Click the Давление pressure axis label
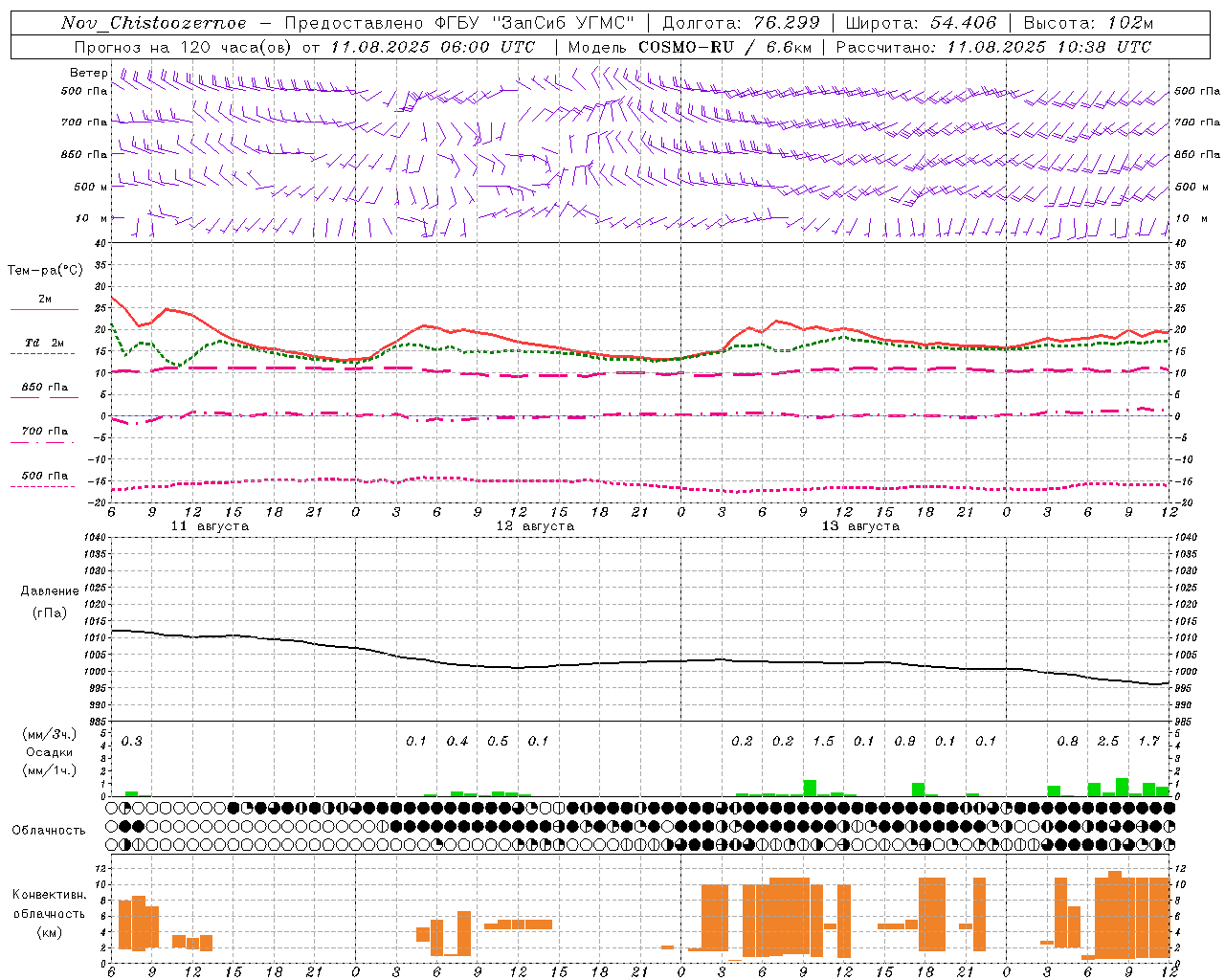 [x=50, y=591]
